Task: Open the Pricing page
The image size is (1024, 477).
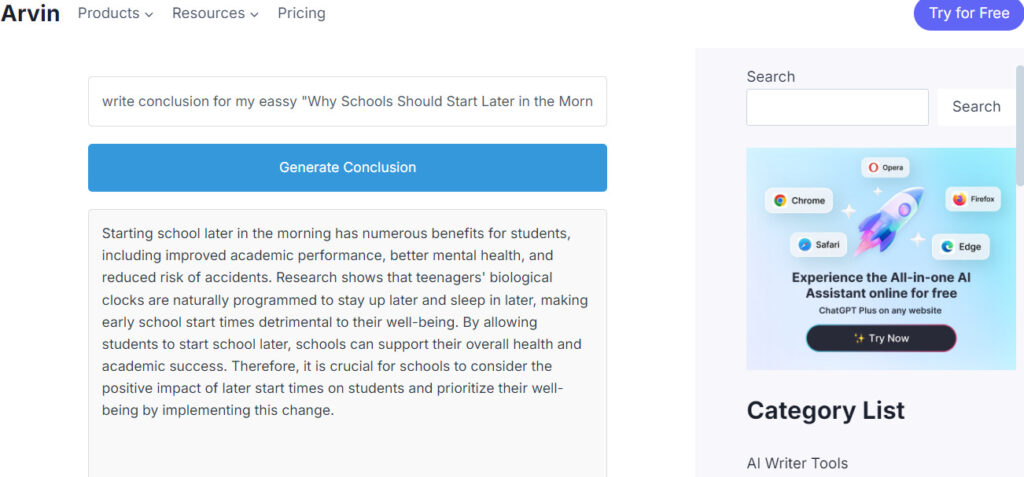Action: 301,13
